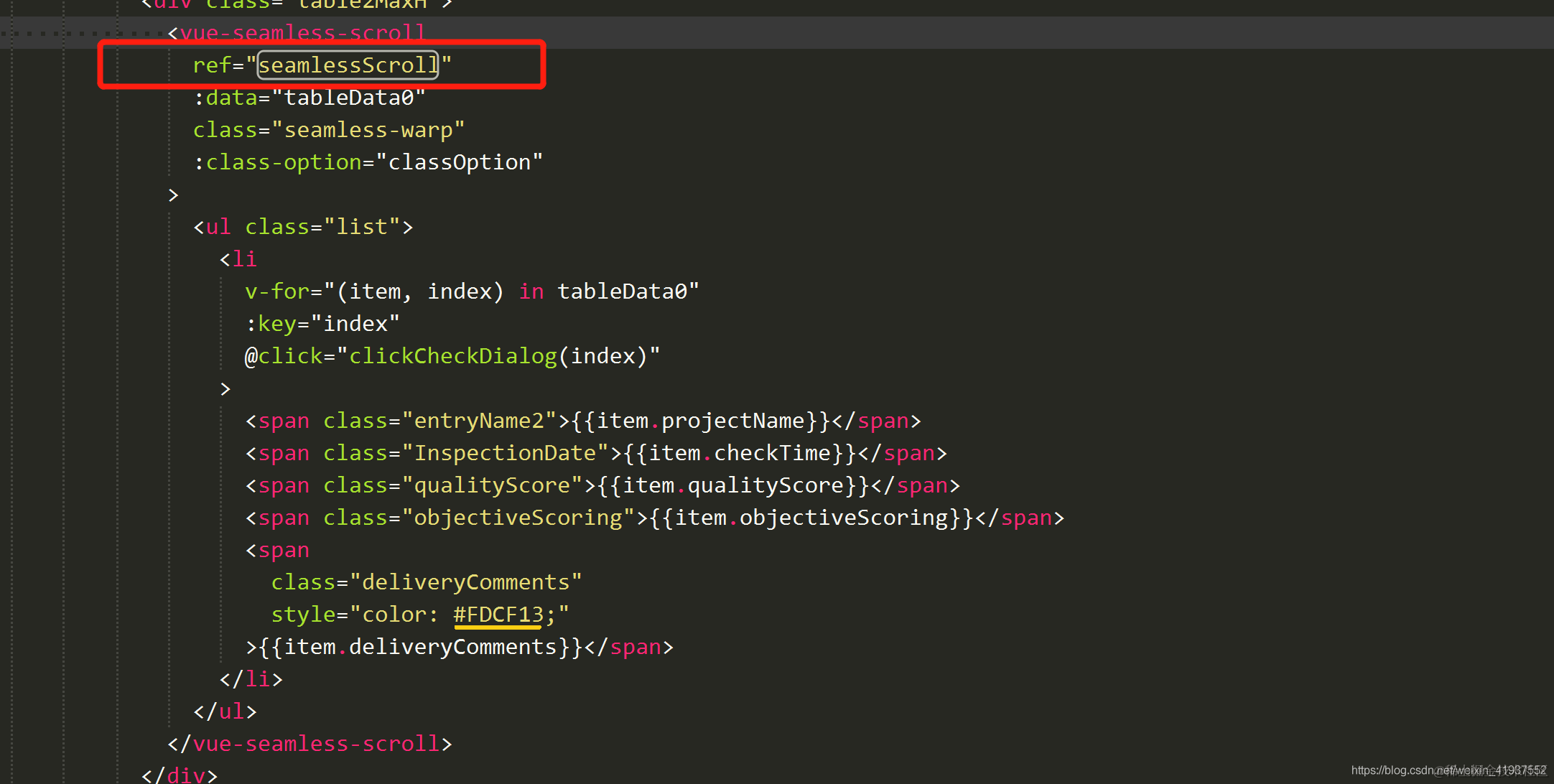Click the "seamless-warp" class value

(368, 130)
